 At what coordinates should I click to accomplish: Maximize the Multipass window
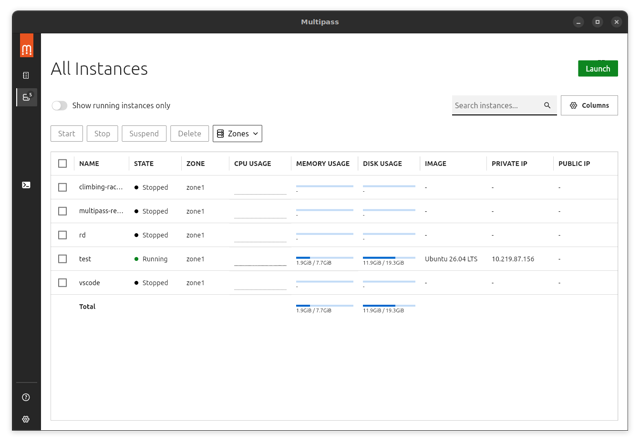pyautogui.click(x=598, y=22)
